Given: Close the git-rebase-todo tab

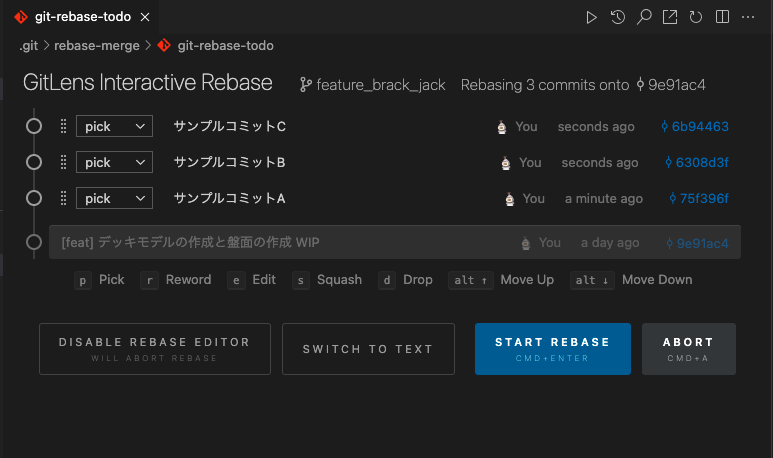Looking at the screenshot, I should 145,17.
